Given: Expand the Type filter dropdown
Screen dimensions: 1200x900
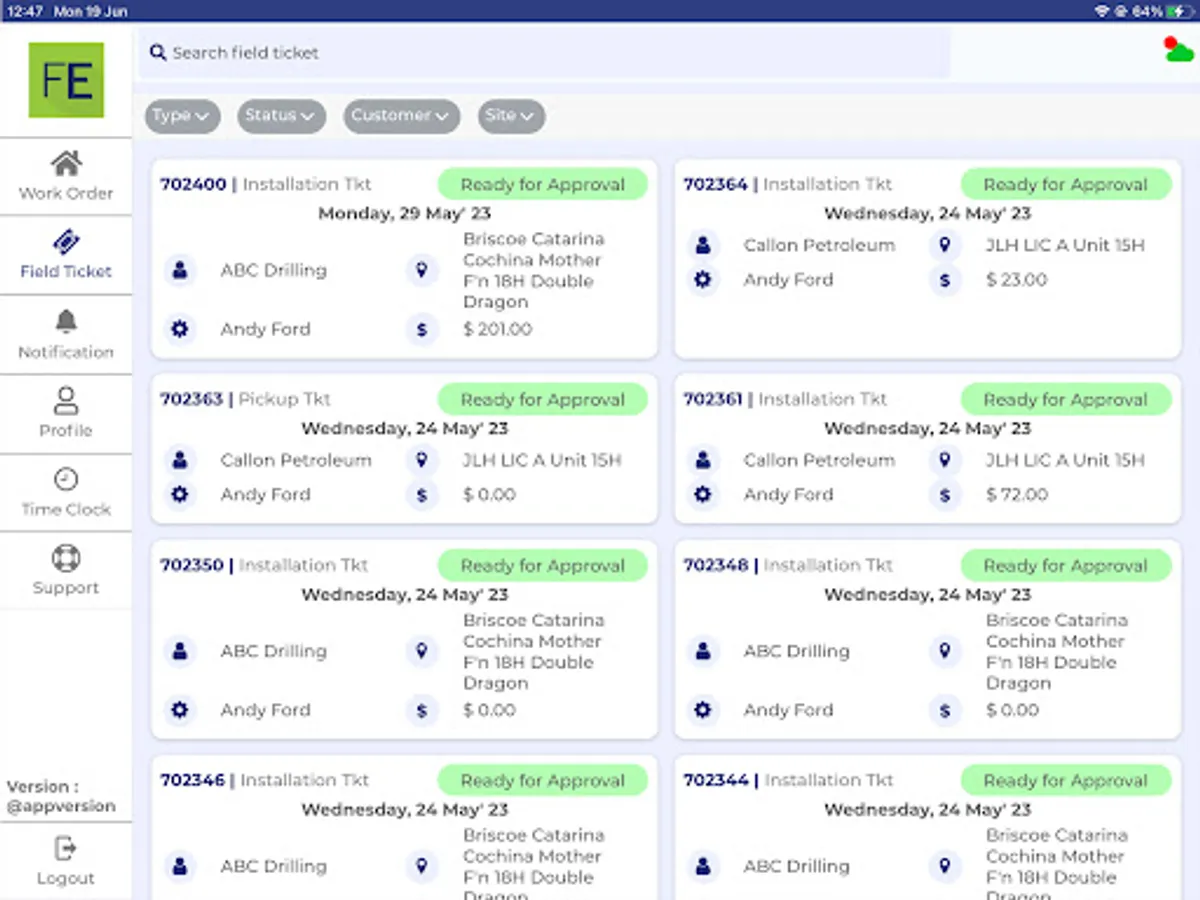Looking at the screenshot, I should pos(182,116).
